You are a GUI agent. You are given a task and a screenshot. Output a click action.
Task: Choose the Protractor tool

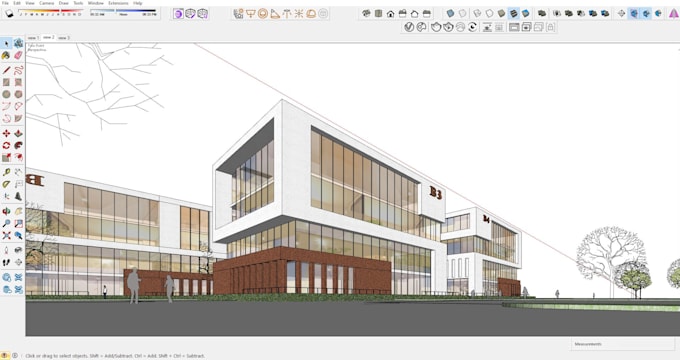pos(6,184)
